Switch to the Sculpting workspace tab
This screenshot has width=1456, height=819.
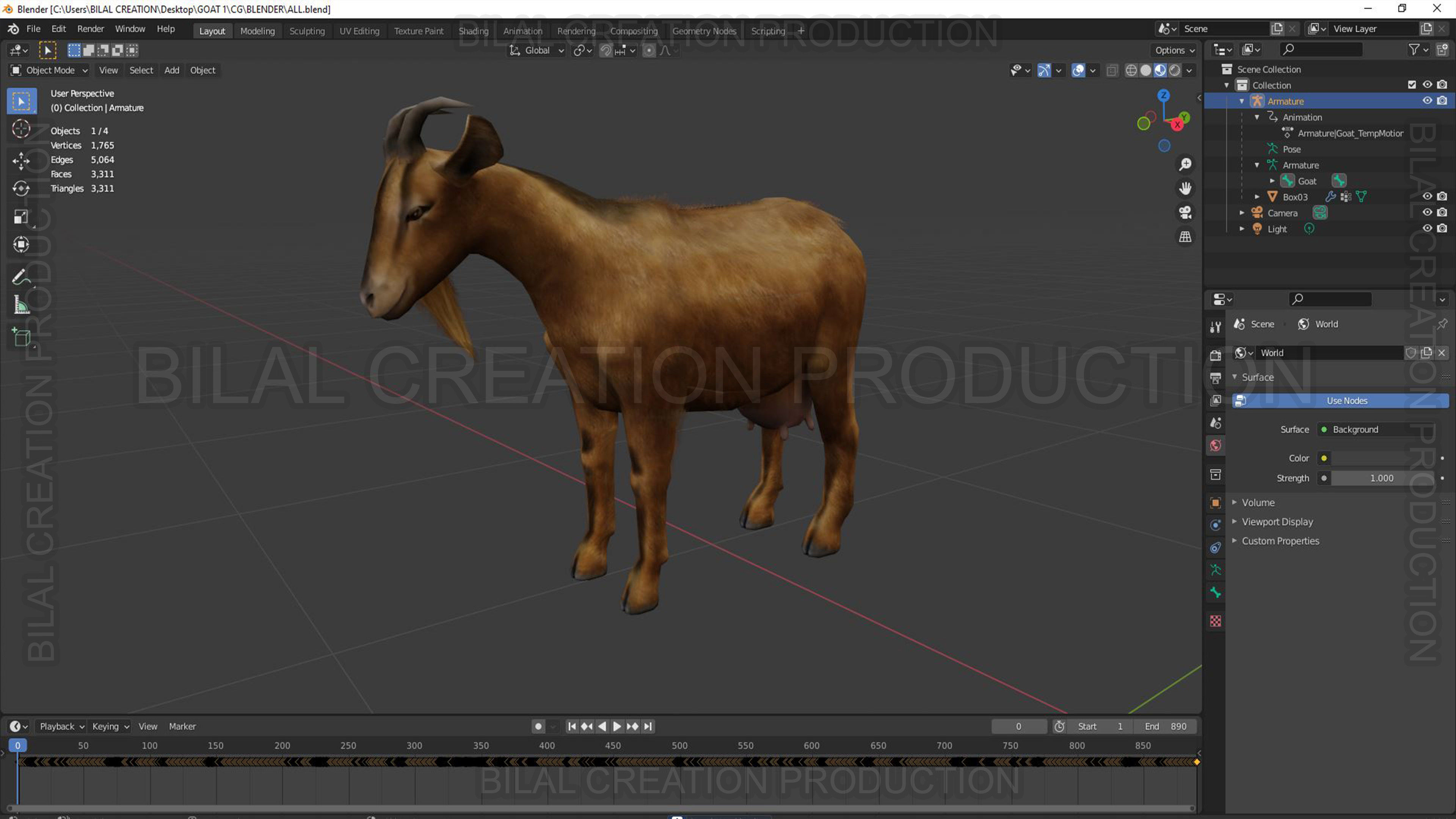click(x=307, y=31)
